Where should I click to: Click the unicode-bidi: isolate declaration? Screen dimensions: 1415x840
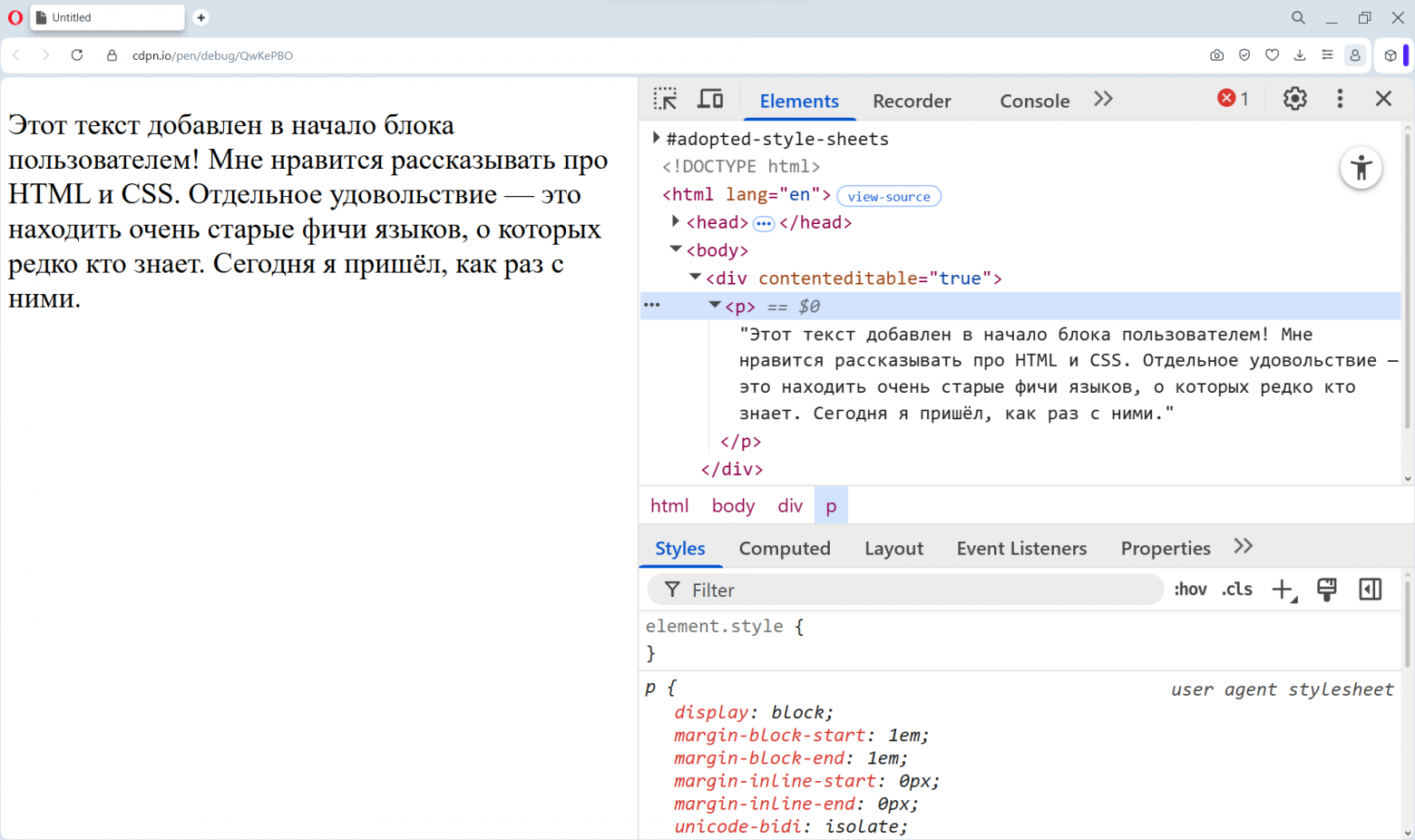[x=791, y=826]
